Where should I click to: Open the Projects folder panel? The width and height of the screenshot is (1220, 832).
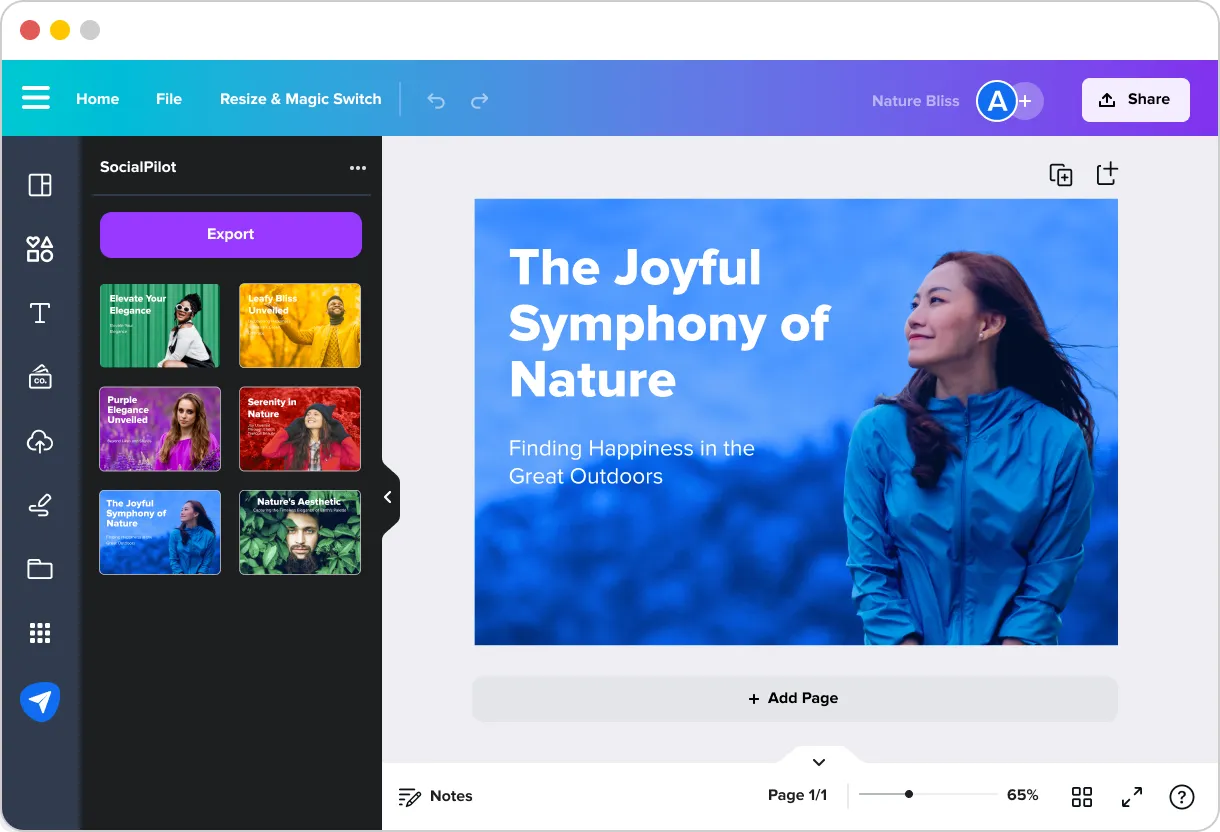tap(40, 569)
